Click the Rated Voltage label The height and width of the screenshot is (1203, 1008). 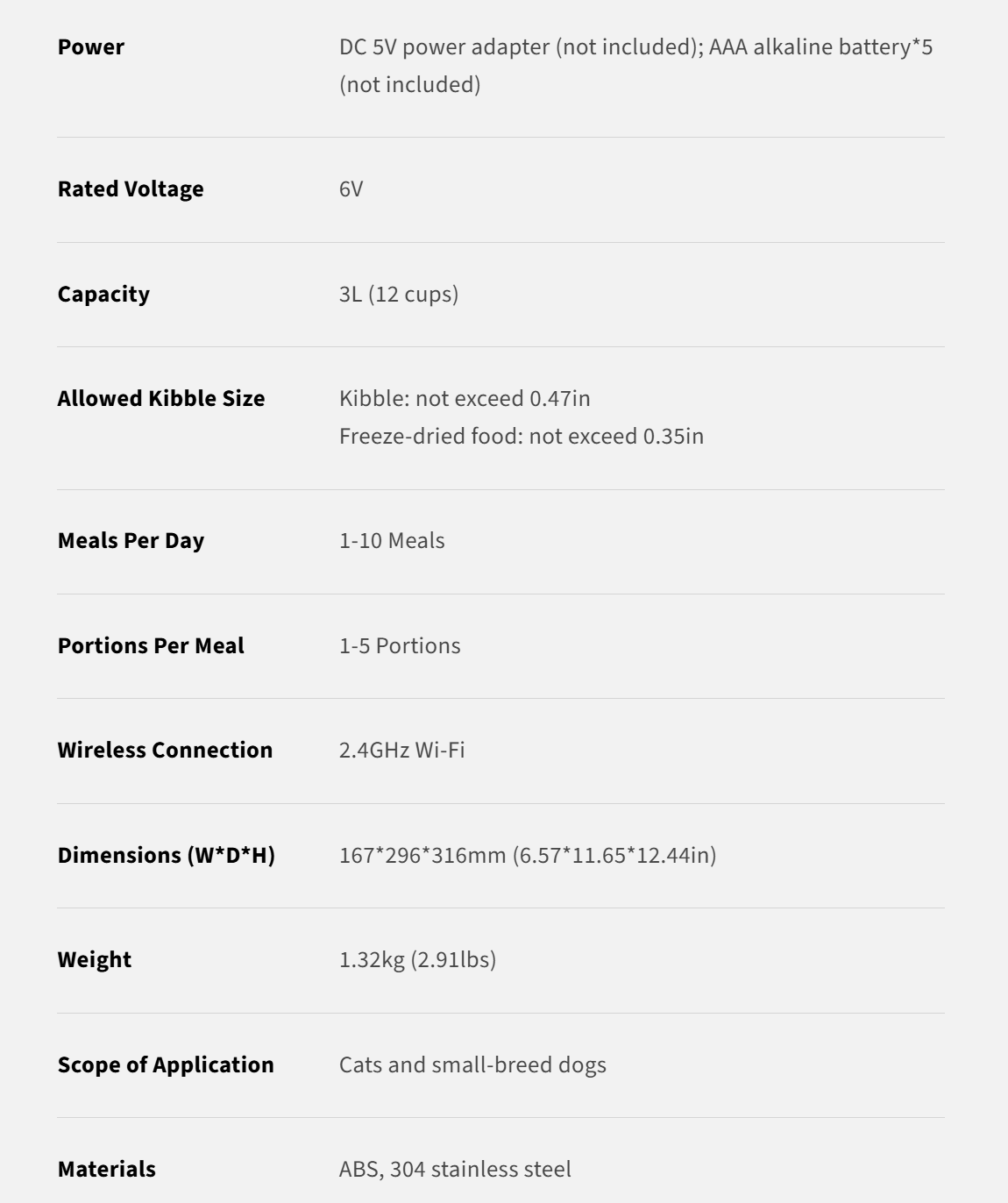tap(131, 189)
